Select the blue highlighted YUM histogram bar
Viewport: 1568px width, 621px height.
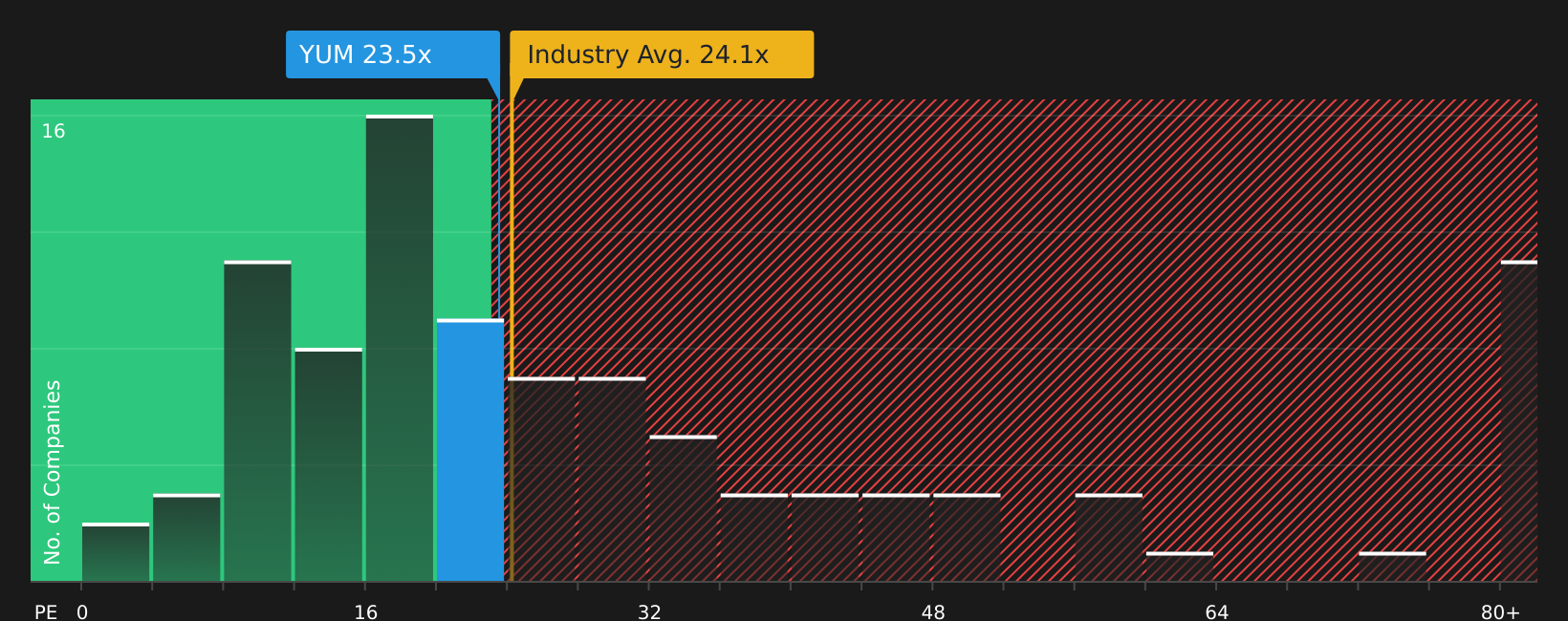(470, 450)
